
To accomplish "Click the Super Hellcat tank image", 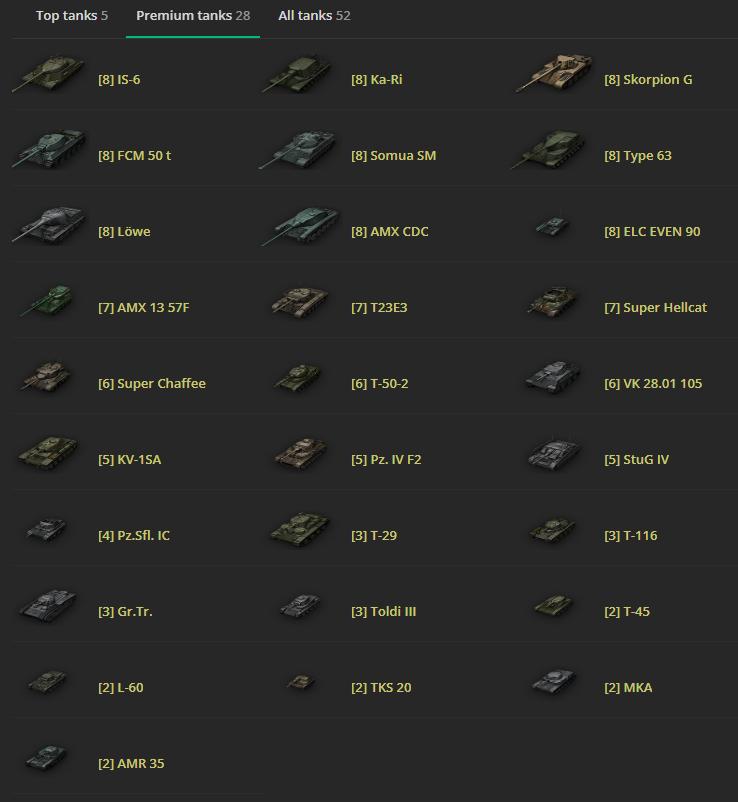I will point(553,301).
